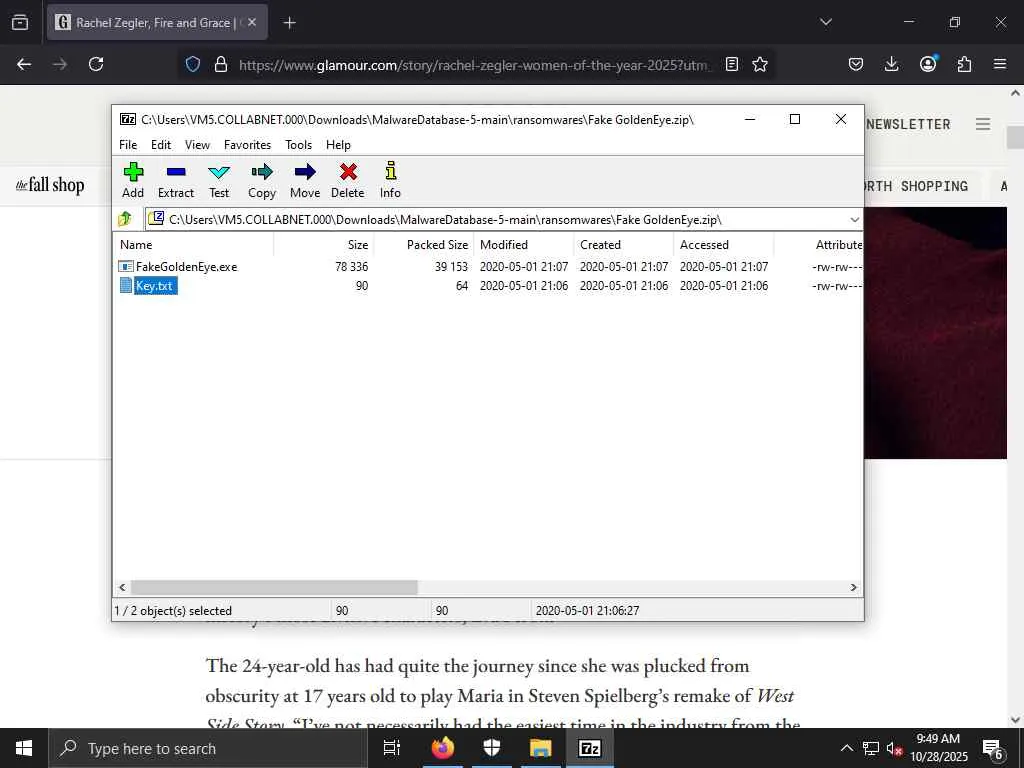Open Firefox extensions puzzle icon
Viewport: 1024px width, 768px height.
[x=964, y=64]
